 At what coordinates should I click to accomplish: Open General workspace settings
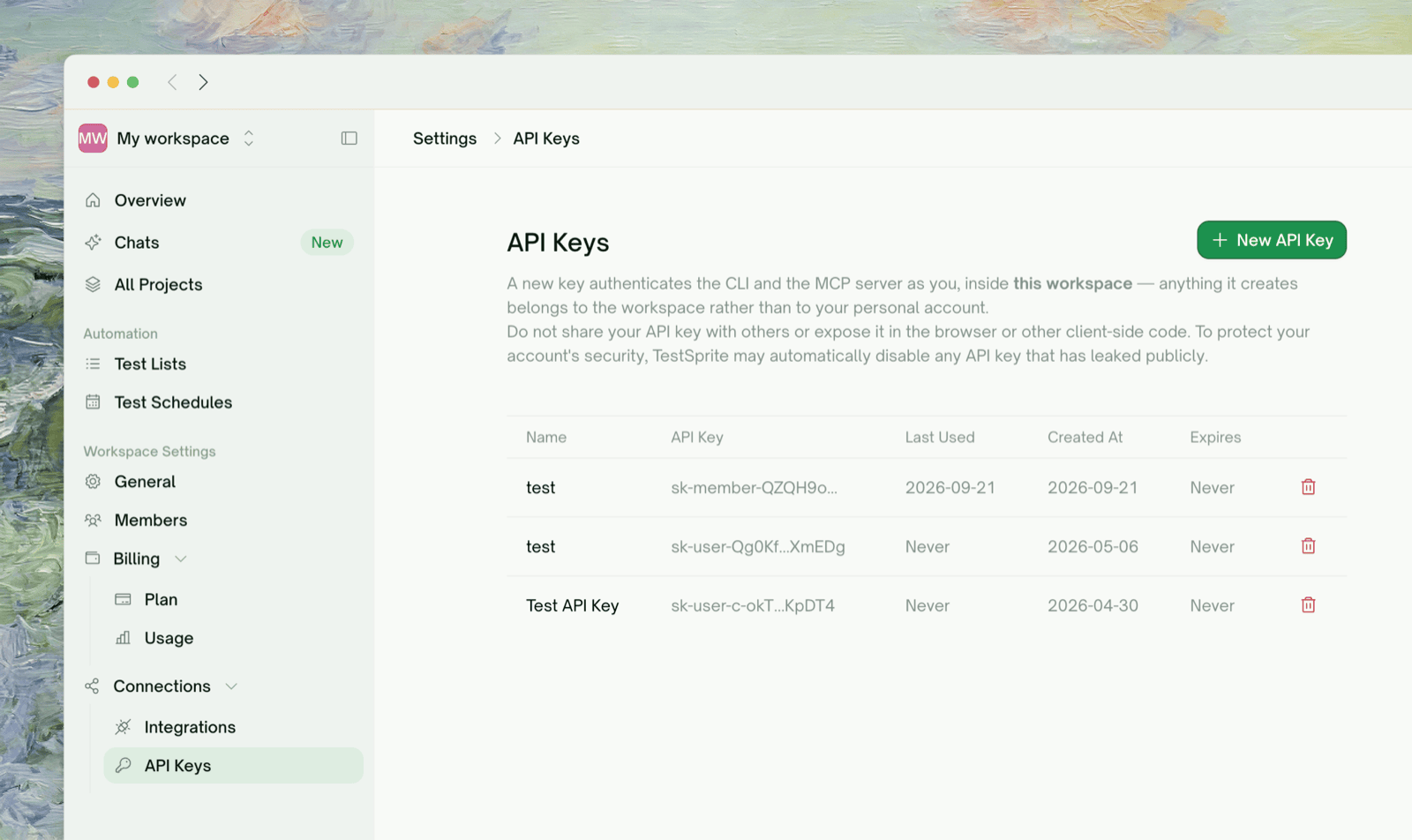tap(145, 482)
